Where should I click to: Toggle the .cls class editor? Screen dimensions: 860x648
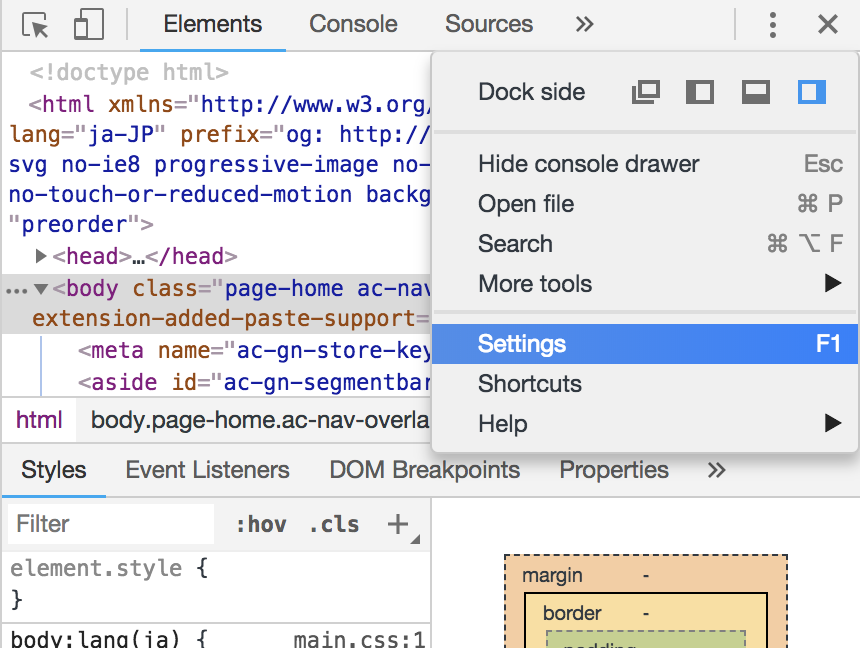click(x=334, y=525)
